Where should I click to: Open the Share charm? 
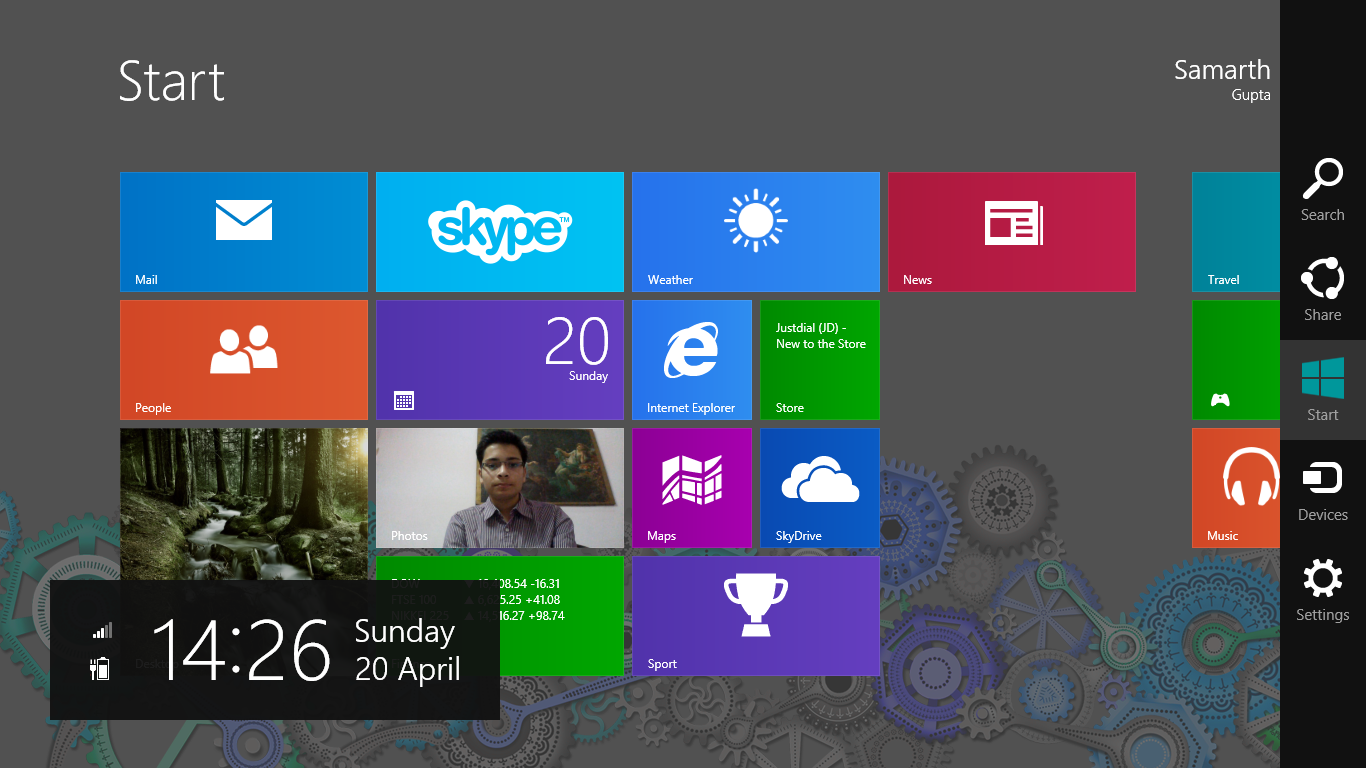click(1323, 290)
